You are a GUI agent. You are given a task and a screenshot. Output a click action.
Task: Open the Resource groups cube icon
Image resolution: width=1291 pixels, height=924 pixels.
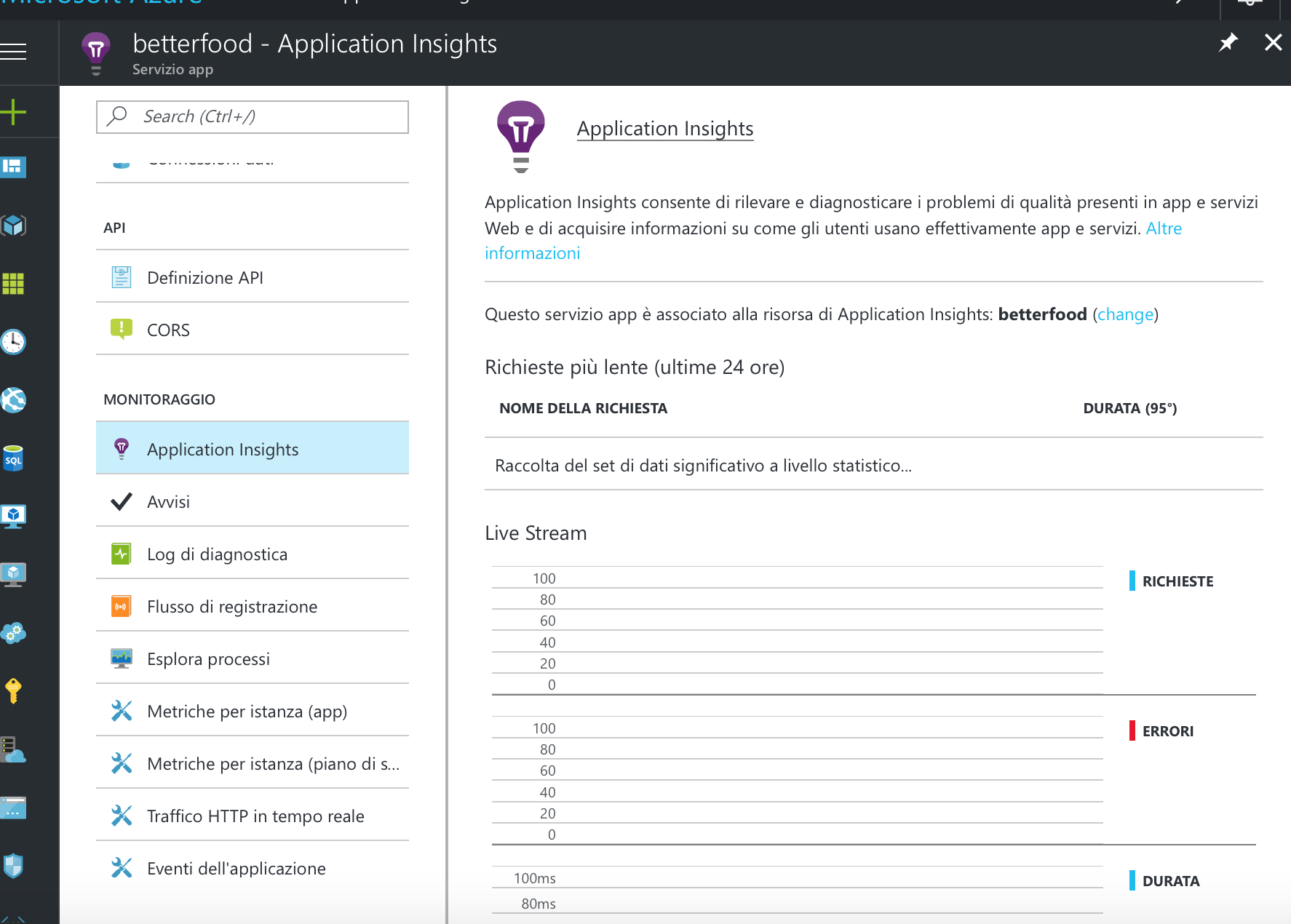pyautogui.click(x=13, y=226)
